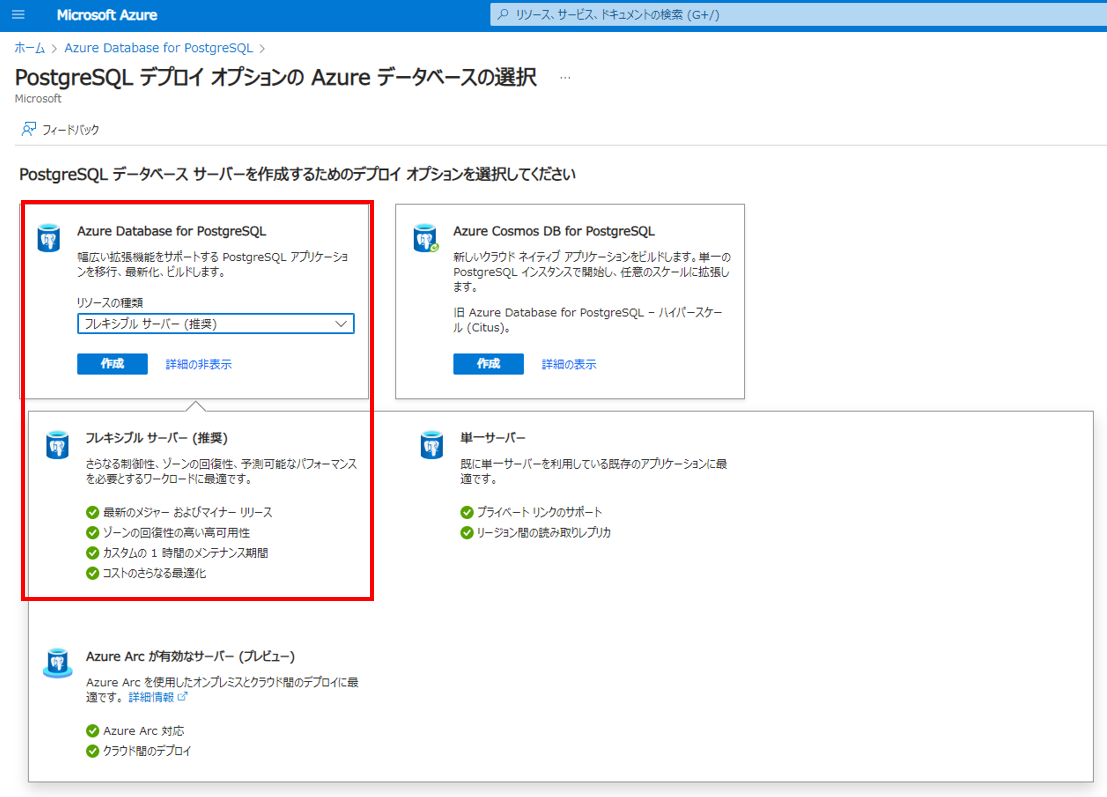The width and height of the screenshot is (1107, 797).
Task: Click check icon for 最新のメジャー およびマイナー リリース
Action: pyautogui.click(x=92, y=513)
